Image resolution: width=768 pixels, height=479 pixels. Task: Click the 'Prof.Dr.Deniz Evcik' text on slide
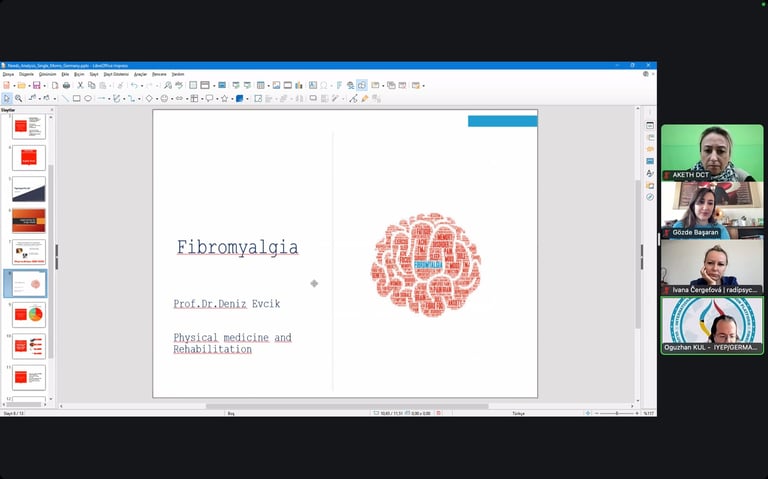point(227,304)
